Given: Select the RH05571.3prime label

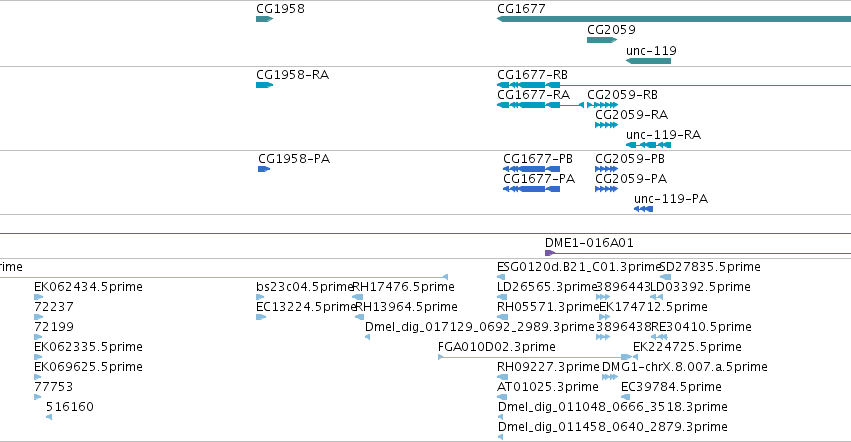Looking at the screenshot, I should point(548,307).
